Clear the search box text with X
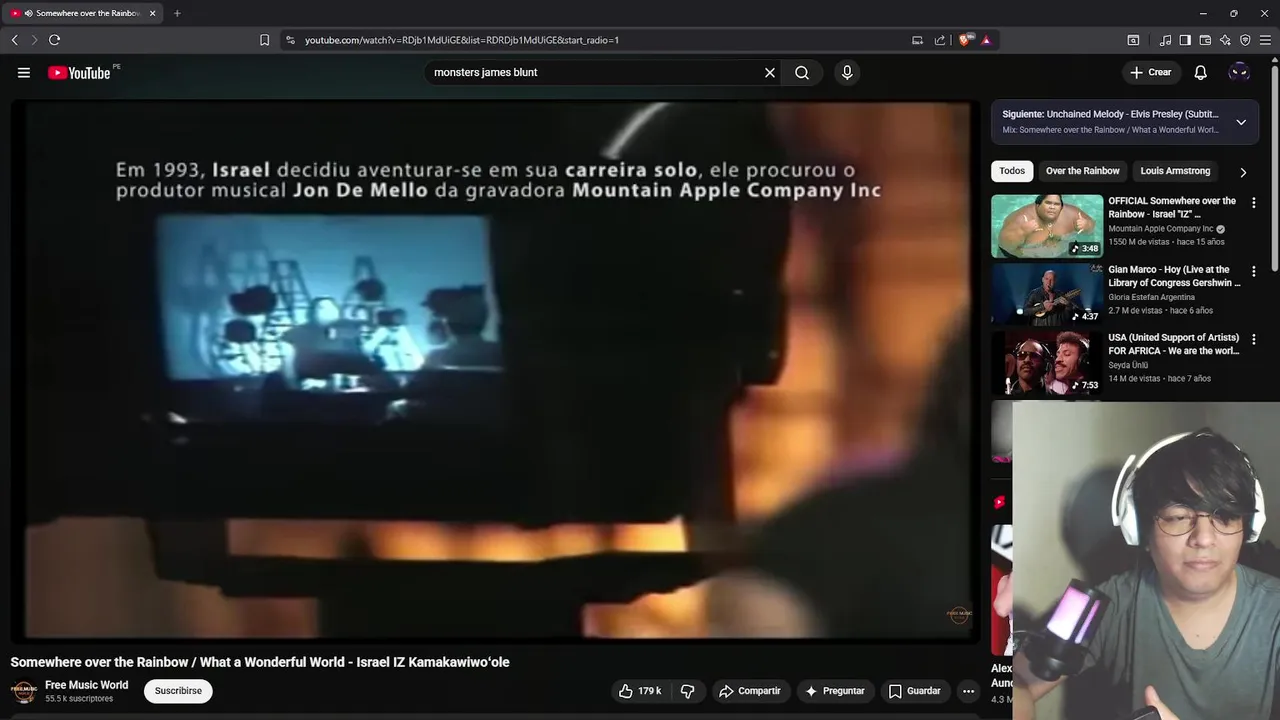 (x=770, y=72)
